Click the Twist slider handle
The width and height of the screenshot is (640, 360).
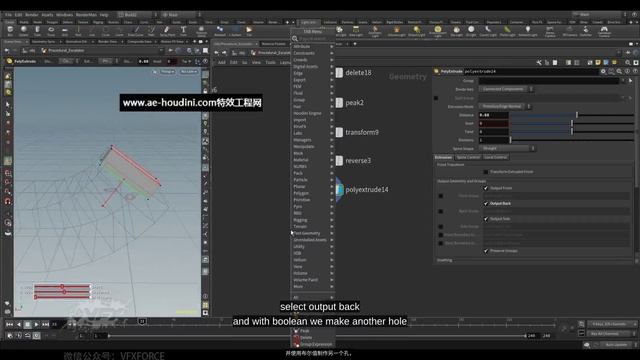572,131
